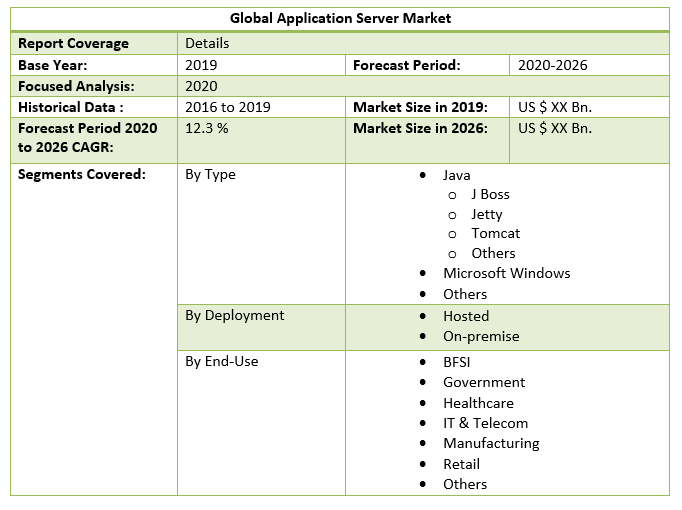Click the 2020-2026 forecast period value
Image resolution: width=682 pixels, height=510 pixels.
552,65
